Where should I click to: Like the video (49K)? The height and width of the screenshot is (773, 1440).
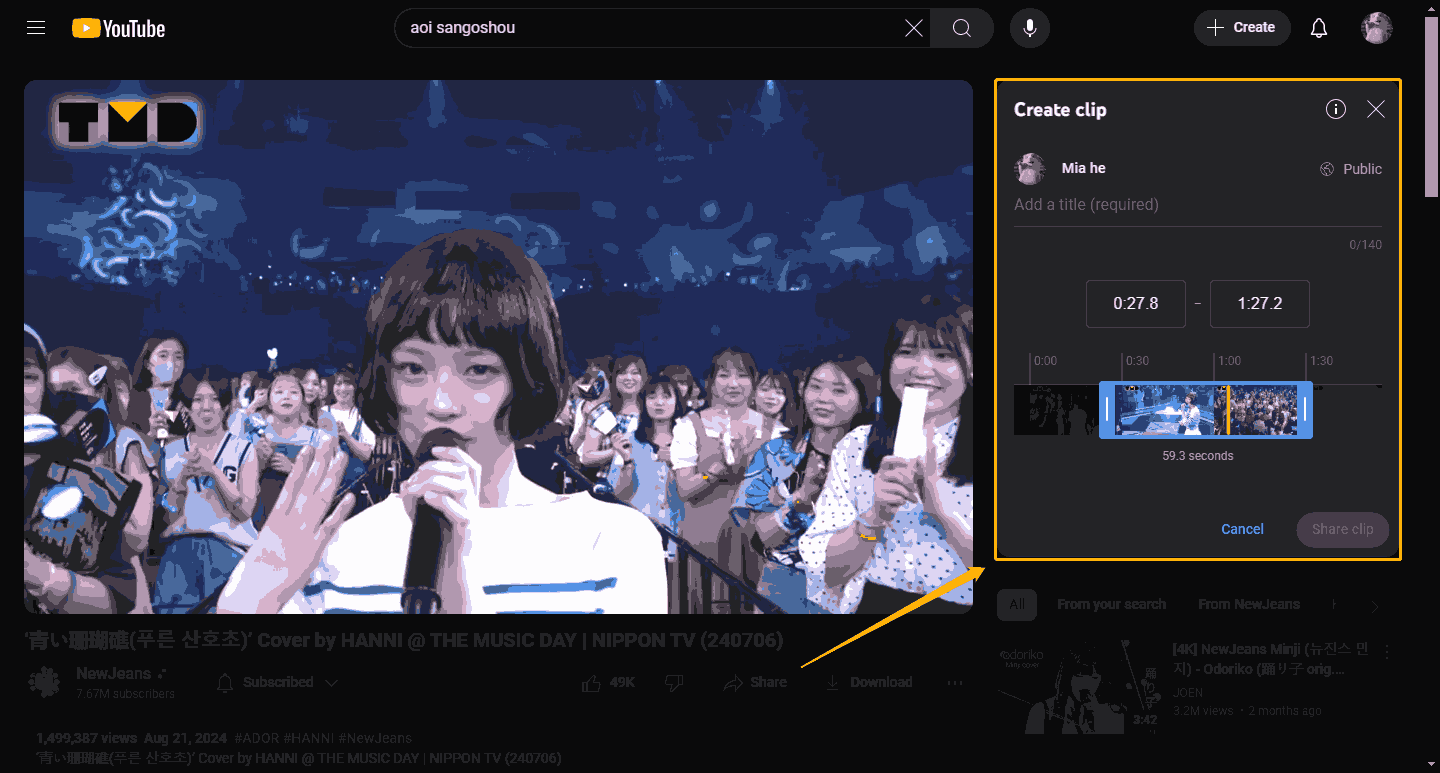click(608, 682)
